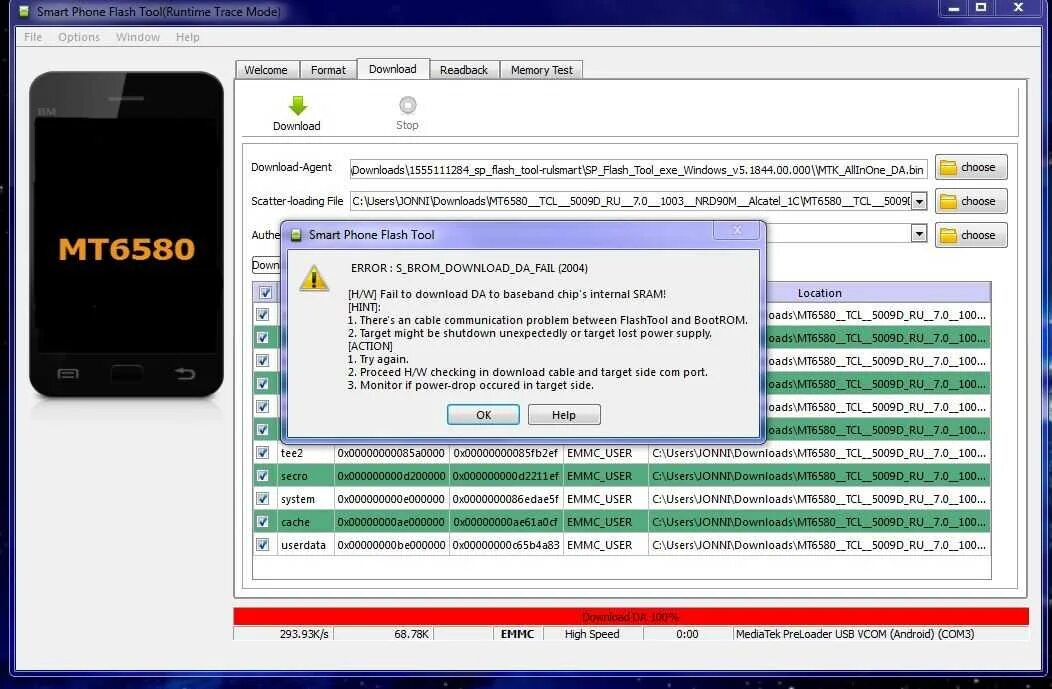Select the system partition name
Image resolution: width=1052 pixels, height=689 pixels.
click(297, 498)
